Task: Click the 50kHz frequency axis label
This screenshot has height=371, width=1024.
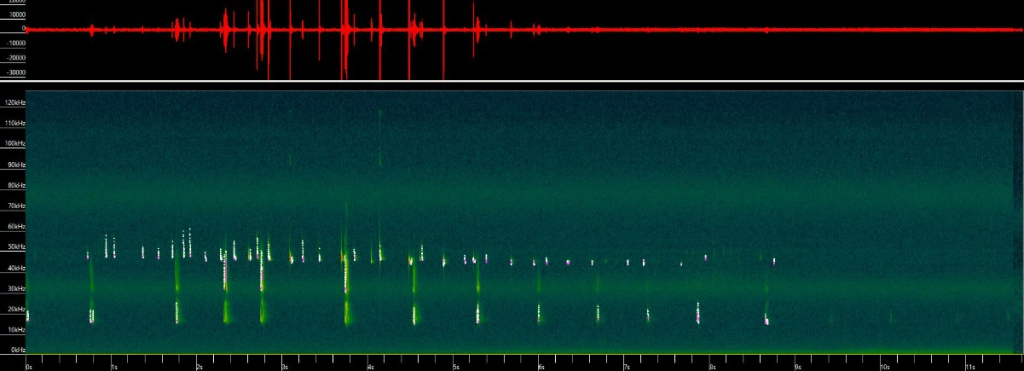Action: 16,248
